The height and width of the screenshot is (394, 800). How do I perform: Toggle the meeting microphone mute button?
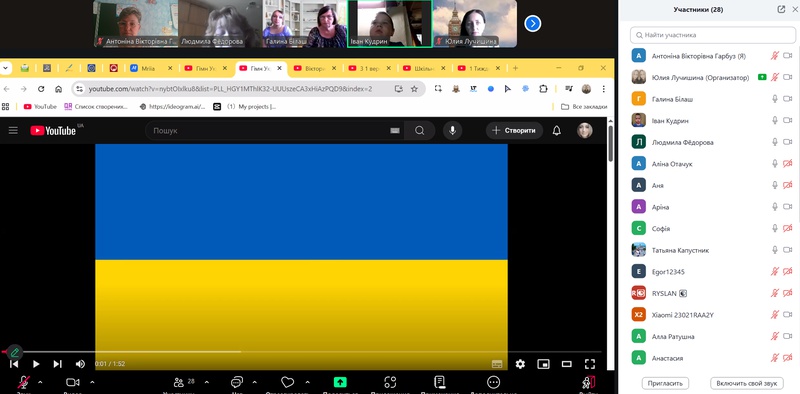23,382
